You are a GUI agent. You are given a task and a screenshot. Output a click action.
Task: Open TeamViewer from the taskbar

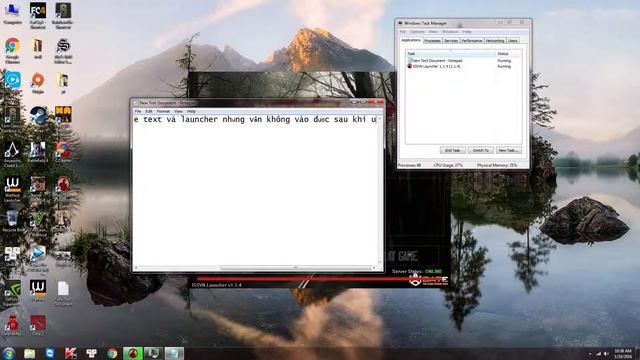click(x=50, y=353)
